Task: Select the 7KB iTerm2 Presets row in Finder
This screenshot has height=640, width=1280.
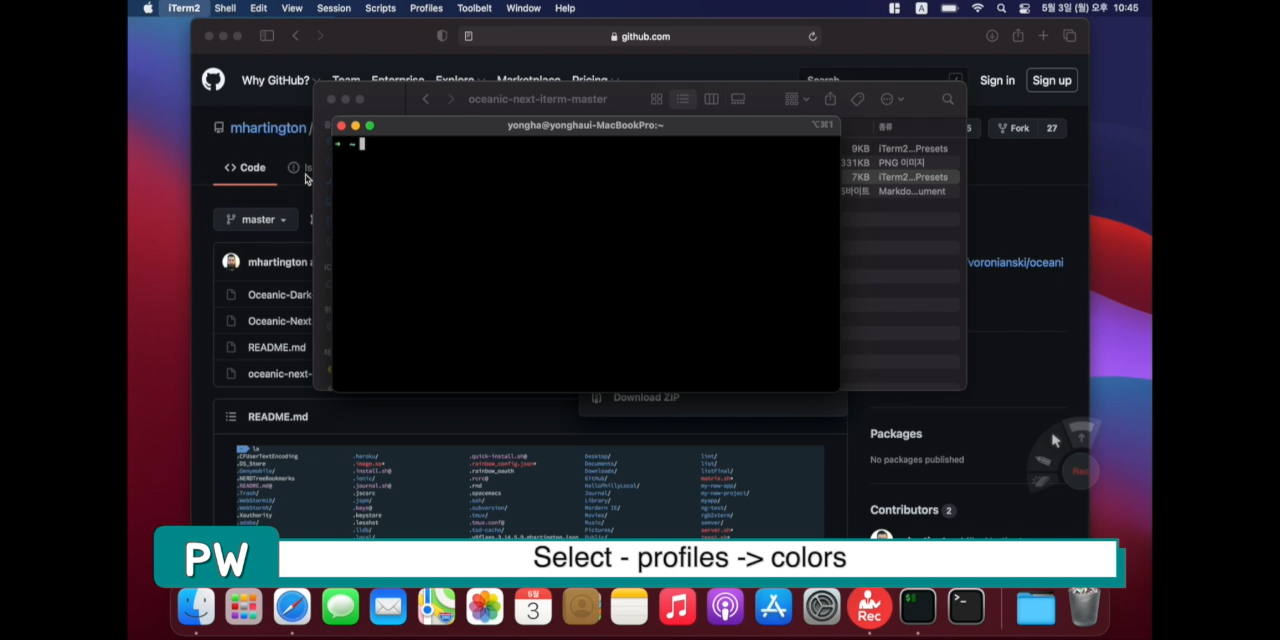Action: tap(900, 177)
